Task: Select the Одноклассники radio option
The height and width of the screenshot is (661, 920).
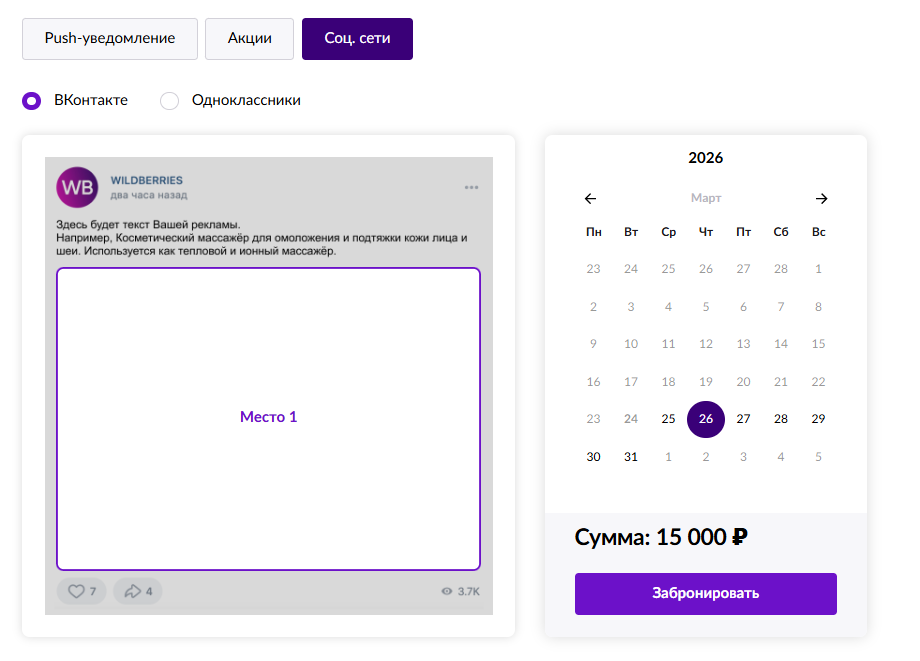Action: tap(170, 100)
